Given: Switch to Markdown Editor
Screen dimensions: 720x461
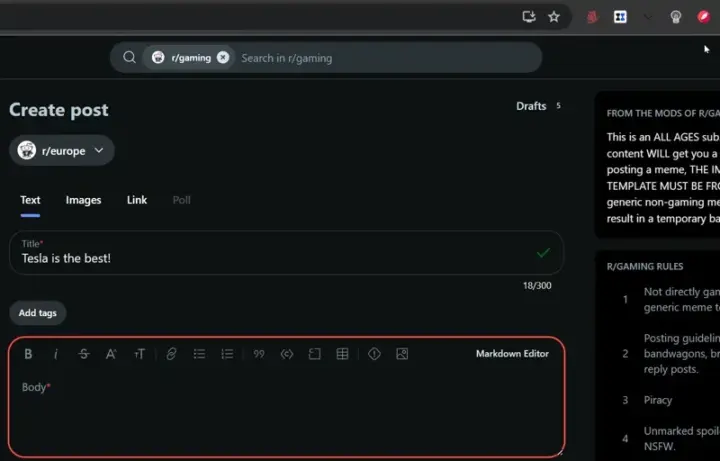Looking at the screenshot, I should tap(512, 354).
